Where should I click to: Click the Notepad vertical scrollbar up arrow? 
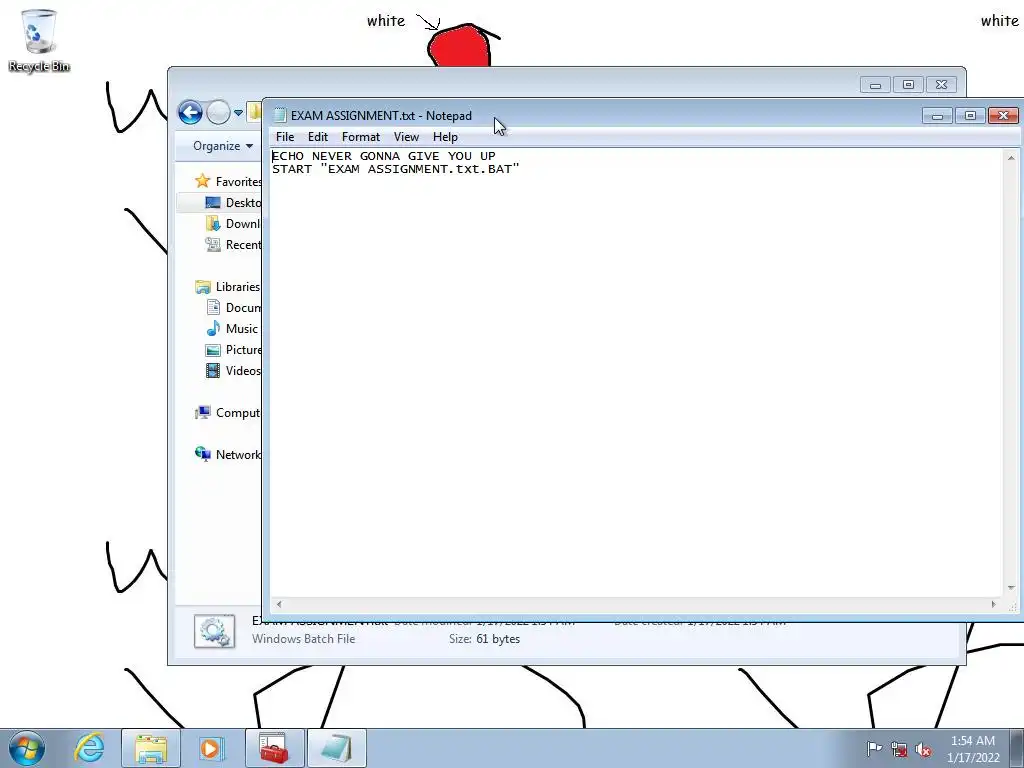[1010, 157]
